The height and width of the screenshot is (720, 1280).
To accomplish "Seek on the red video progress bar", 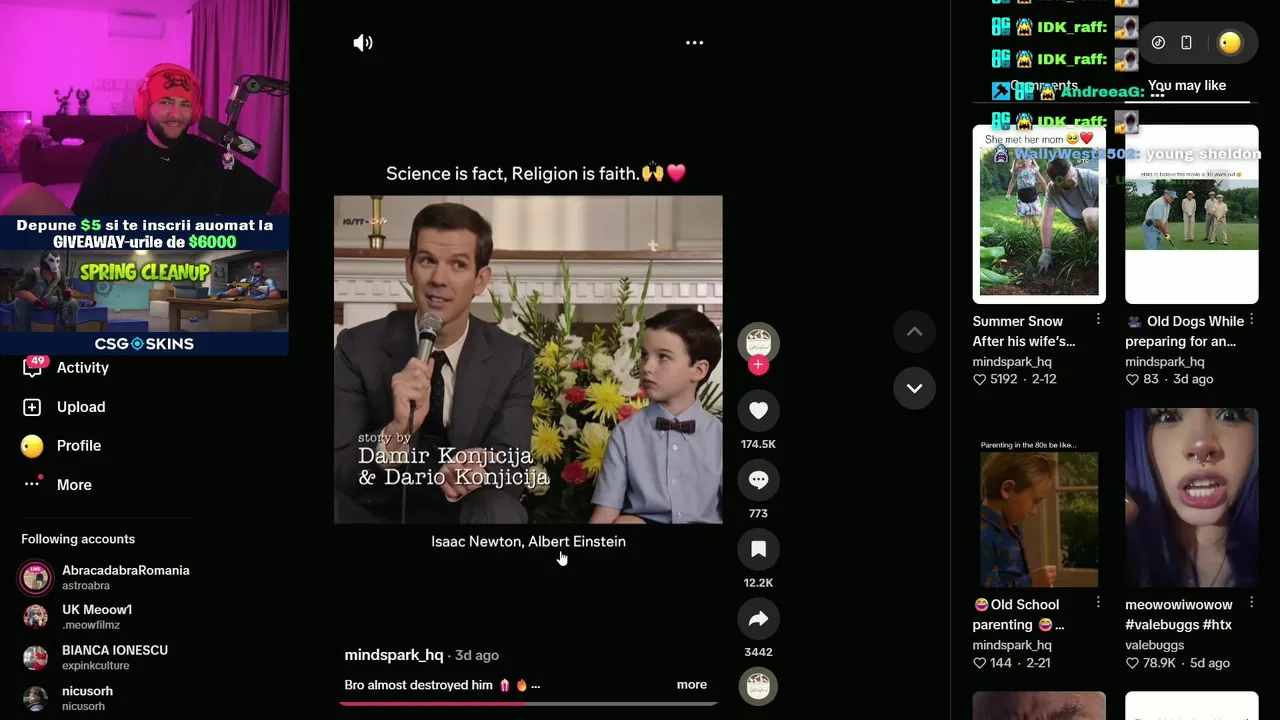I will 528,703.
